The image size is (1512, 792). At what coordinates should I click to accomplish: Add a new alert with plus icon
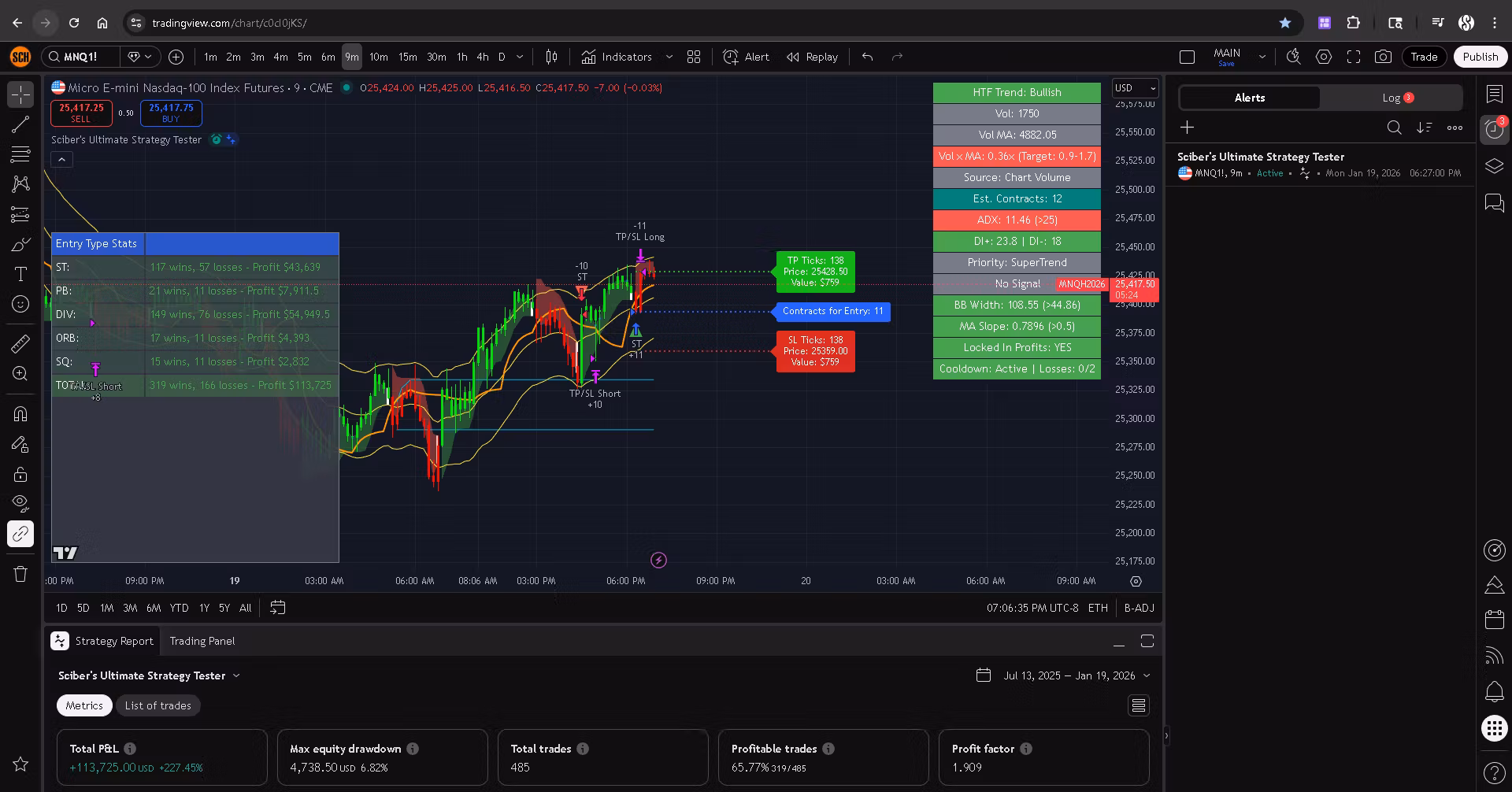1188,127
